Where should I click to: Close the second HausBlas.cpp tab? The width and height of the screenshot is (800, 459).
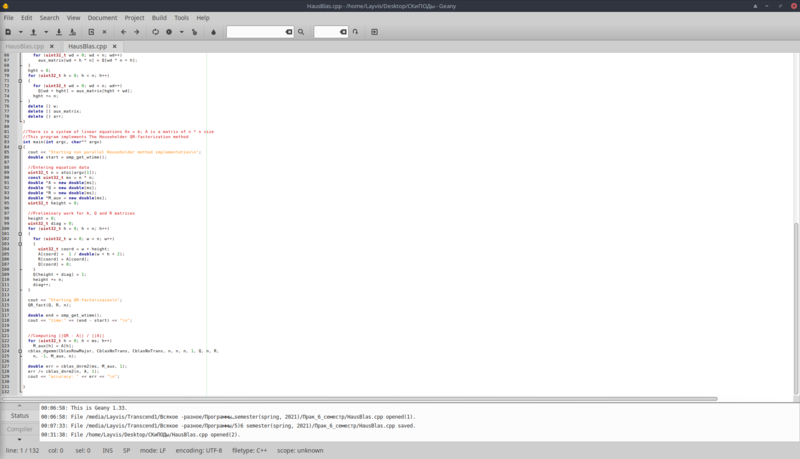115,46
